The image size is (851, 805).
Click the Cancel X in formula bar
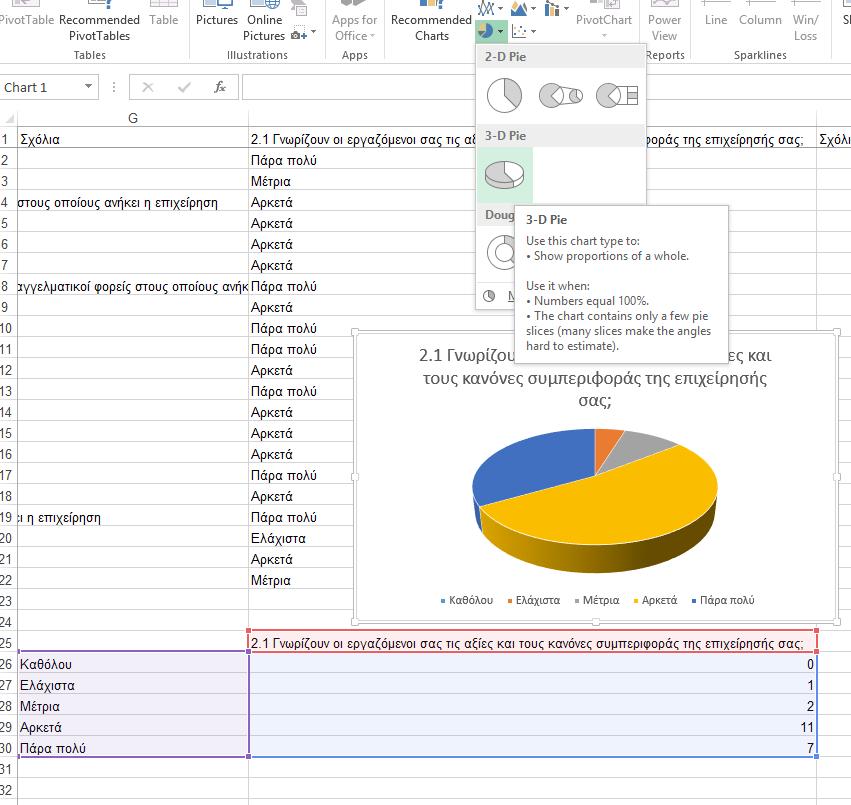pos(148,87)
